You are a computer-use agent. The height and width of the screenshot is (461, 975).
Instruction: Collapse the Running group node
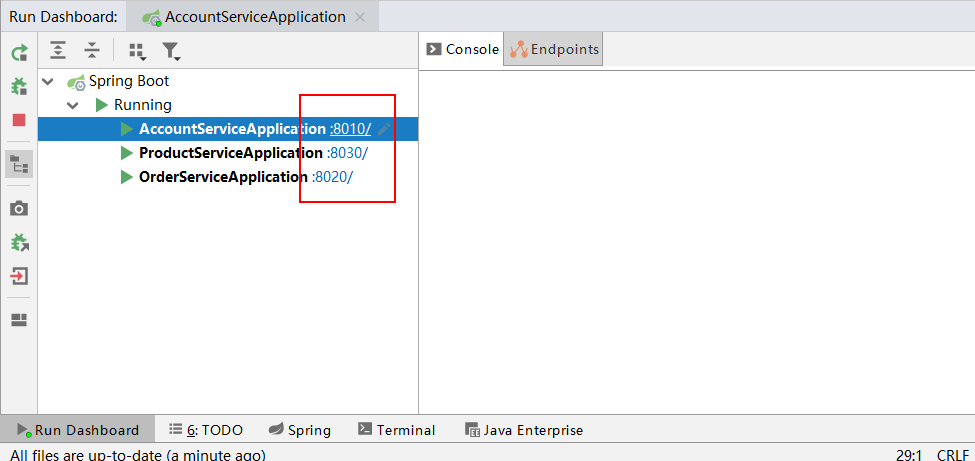pyautogui.click(x=72, y=105)
